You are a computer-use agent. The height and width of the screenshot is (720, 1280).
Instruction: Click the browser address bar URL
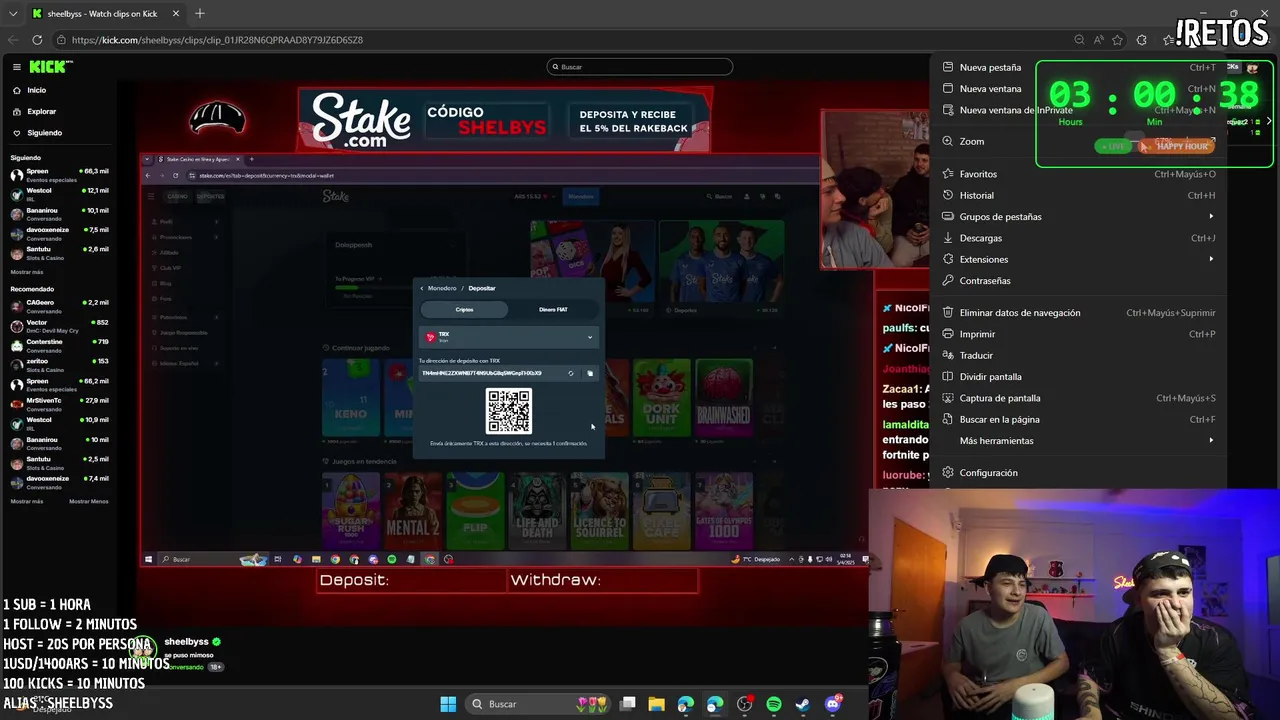coord(217,40)
